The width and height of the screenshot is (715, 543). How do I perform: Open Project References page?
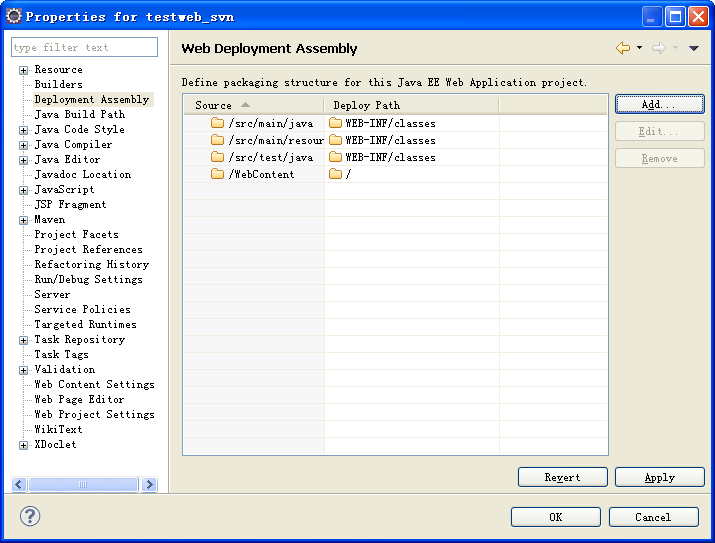point(88,249)
